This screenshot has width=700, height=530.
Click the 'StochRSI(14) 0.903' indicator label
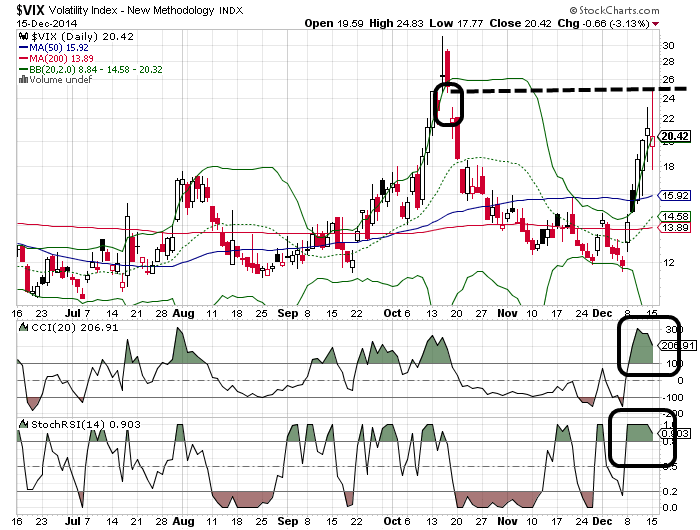click(x=86, y=424)
